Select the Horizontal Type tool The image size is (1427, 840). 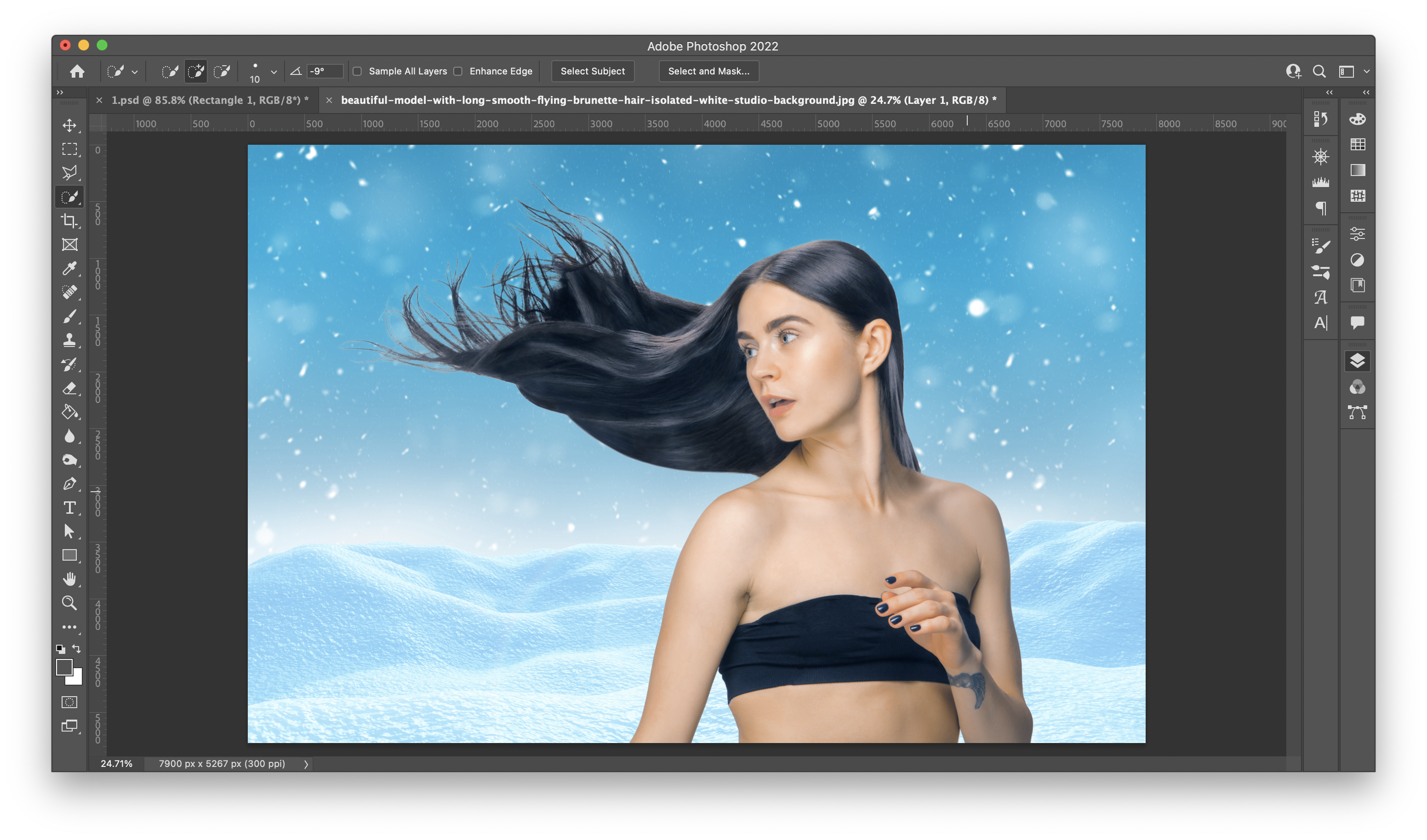tap(70, 508)
